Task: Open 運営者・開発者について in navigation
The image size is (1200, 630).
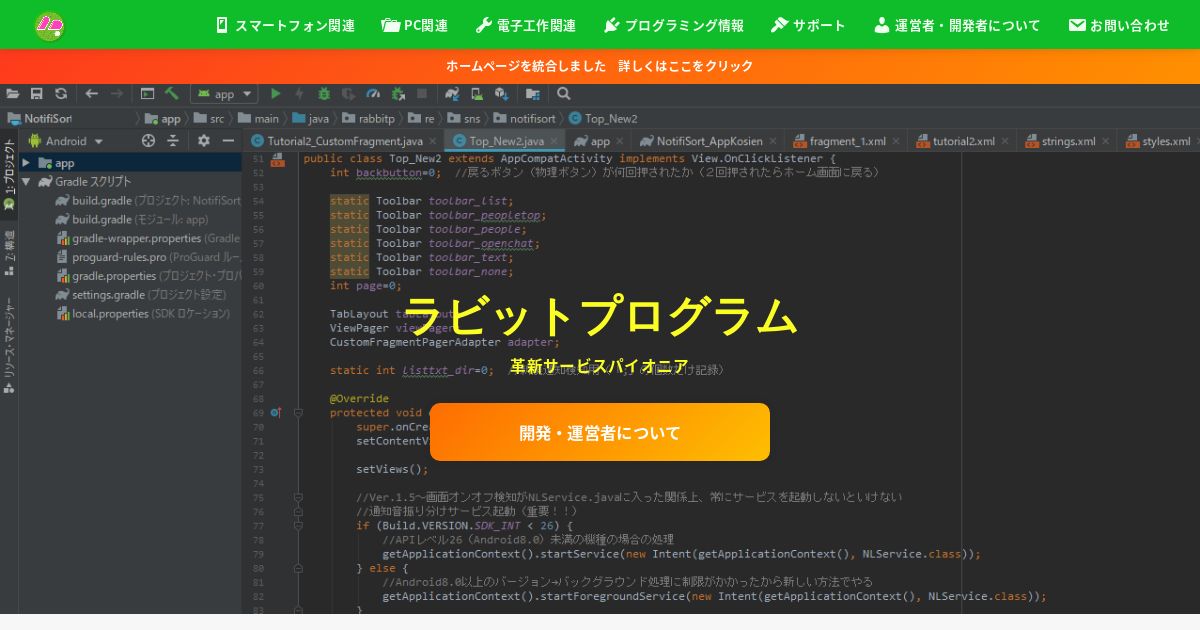Action: [957, 25]
